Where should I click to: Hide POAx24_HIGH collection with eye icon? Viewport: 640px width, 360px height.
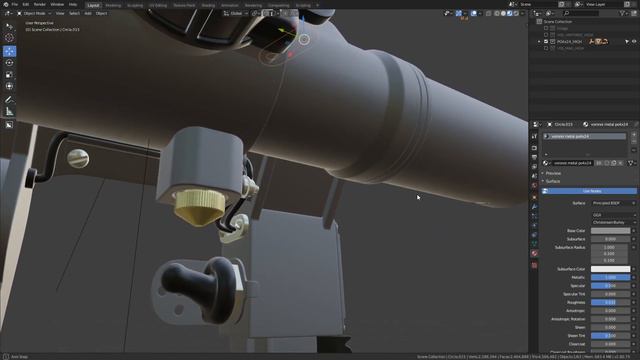[634, 42]
